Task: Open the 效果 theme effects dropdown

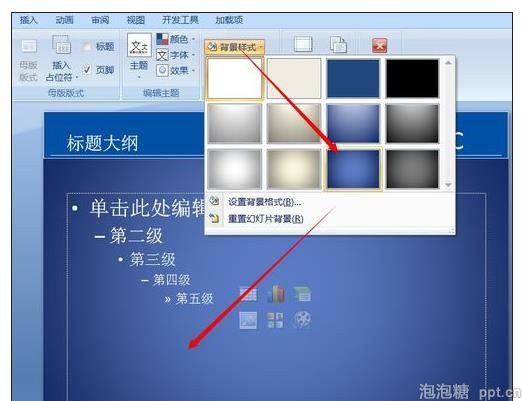Action: (x=175, y=70)
